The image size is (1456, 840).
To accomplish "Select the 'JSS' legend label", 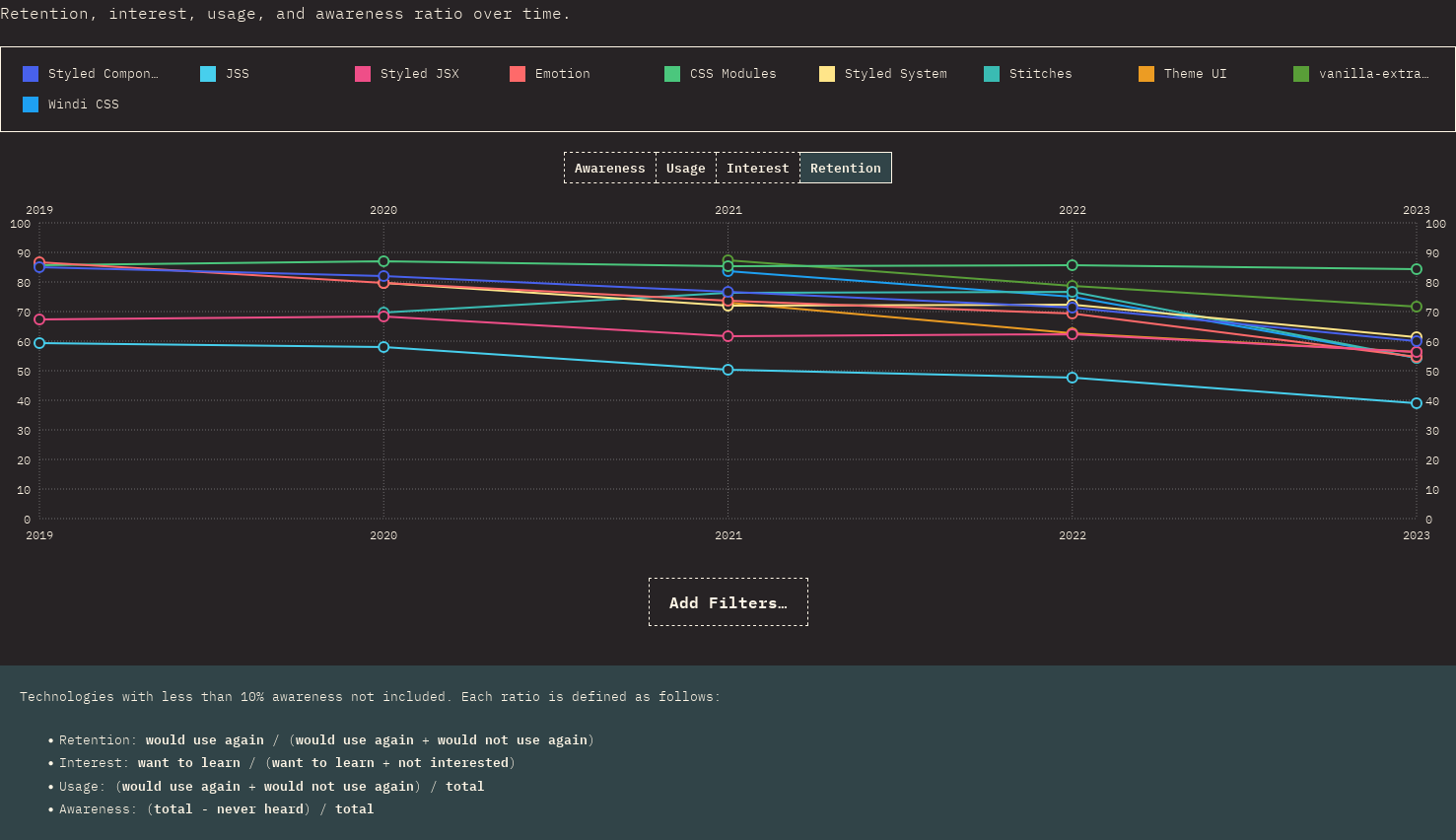I will click(x=238, y=74).
